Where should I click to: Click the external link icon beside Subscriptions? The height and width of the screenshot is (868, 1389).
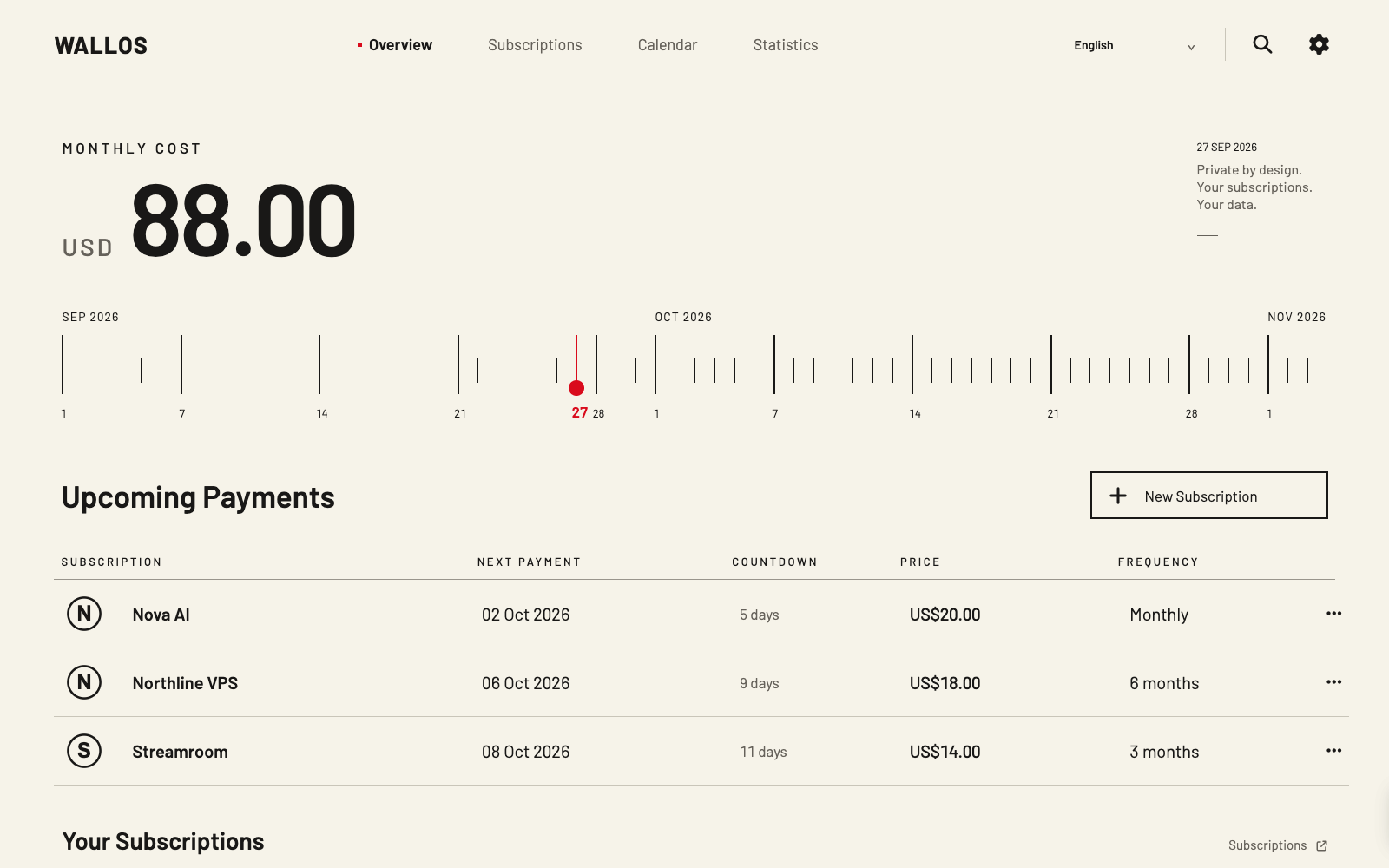tap(1321, 845)
